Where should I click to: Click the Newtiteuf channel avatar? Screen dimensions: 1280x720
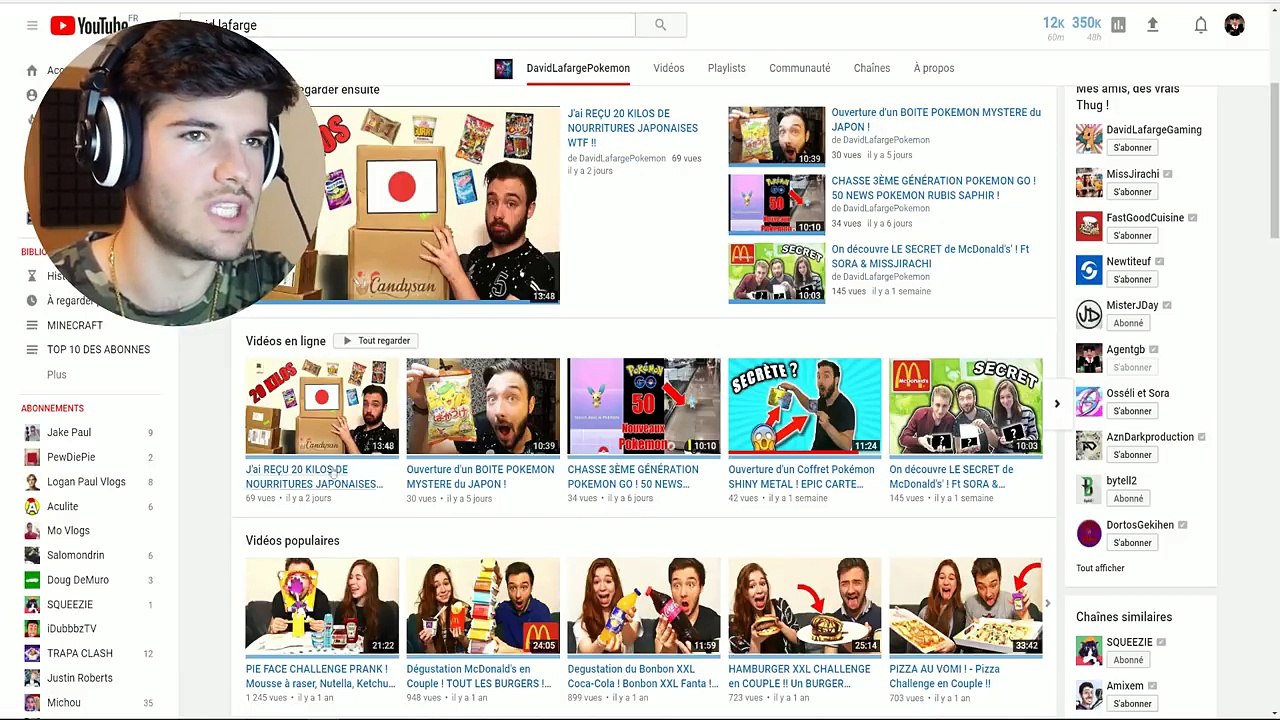coord(1089,270)
